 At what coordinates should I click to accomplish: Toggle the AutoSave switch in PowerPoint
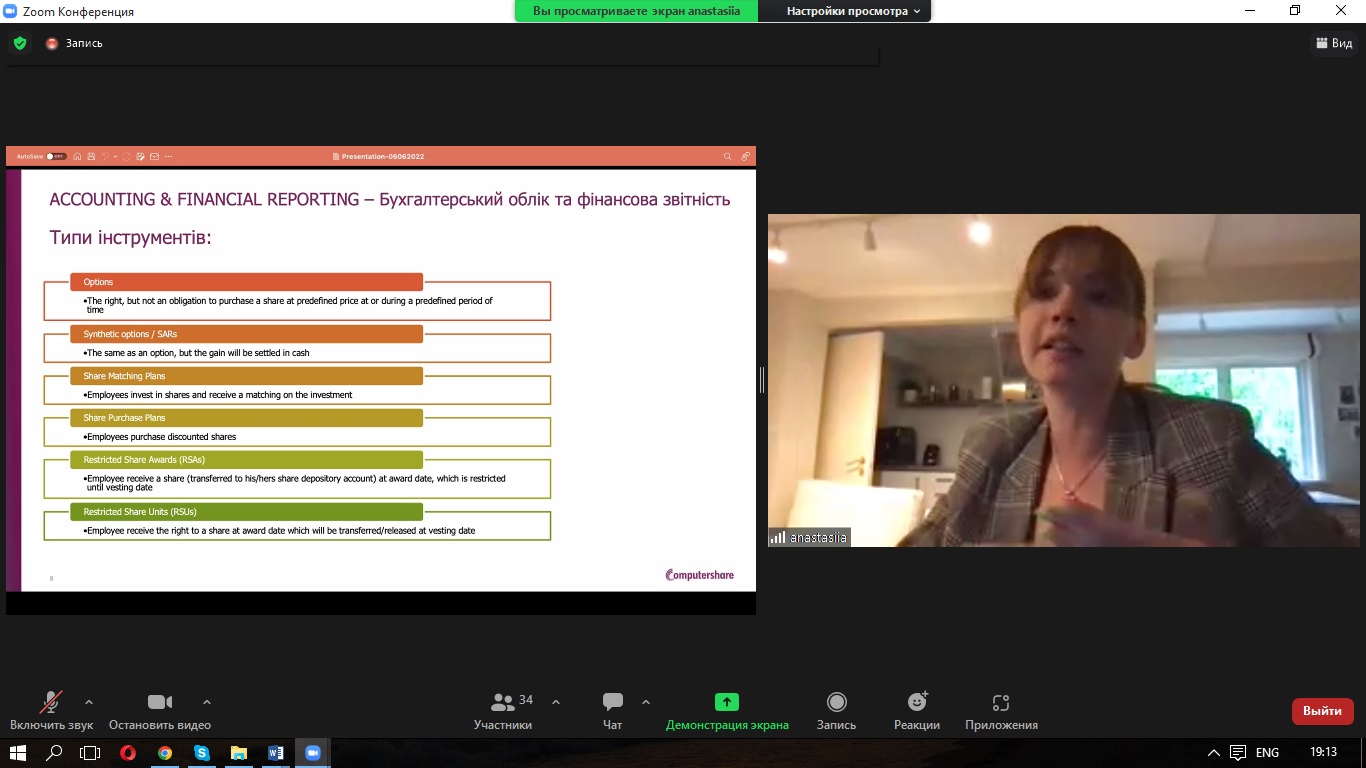(56, 156)
